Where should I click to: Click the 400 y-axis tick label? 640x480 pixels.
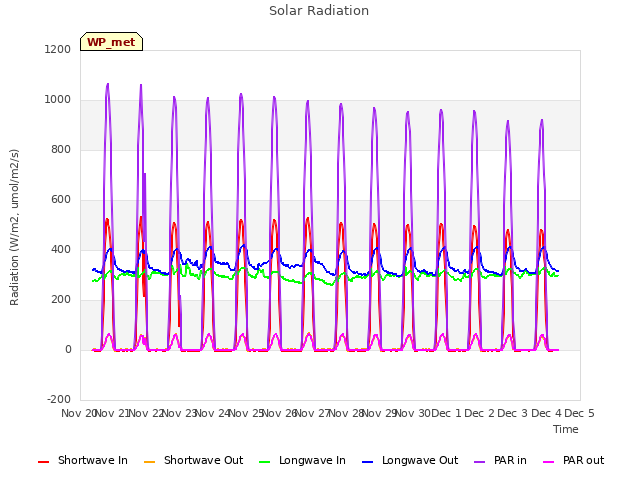61,249
